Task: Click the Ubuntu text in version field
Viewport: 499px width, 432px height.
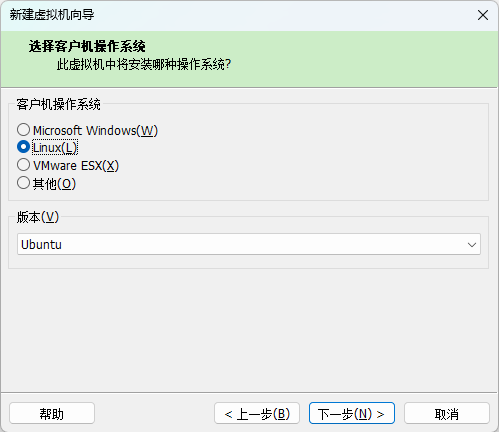Action: [x=41, y=245]
